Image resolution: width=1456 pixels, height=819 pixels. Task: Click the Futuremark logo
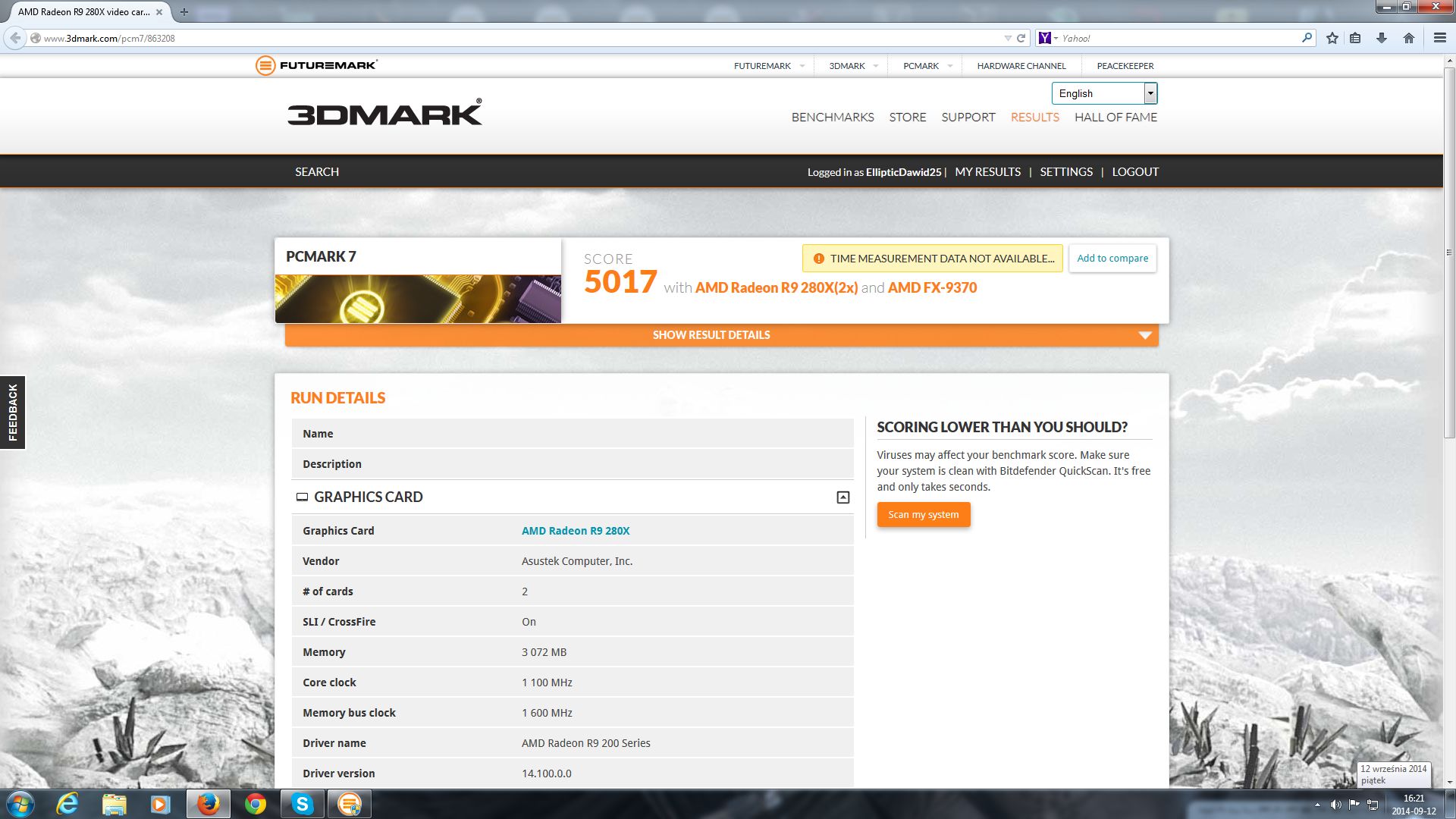[x=316, y=65]
